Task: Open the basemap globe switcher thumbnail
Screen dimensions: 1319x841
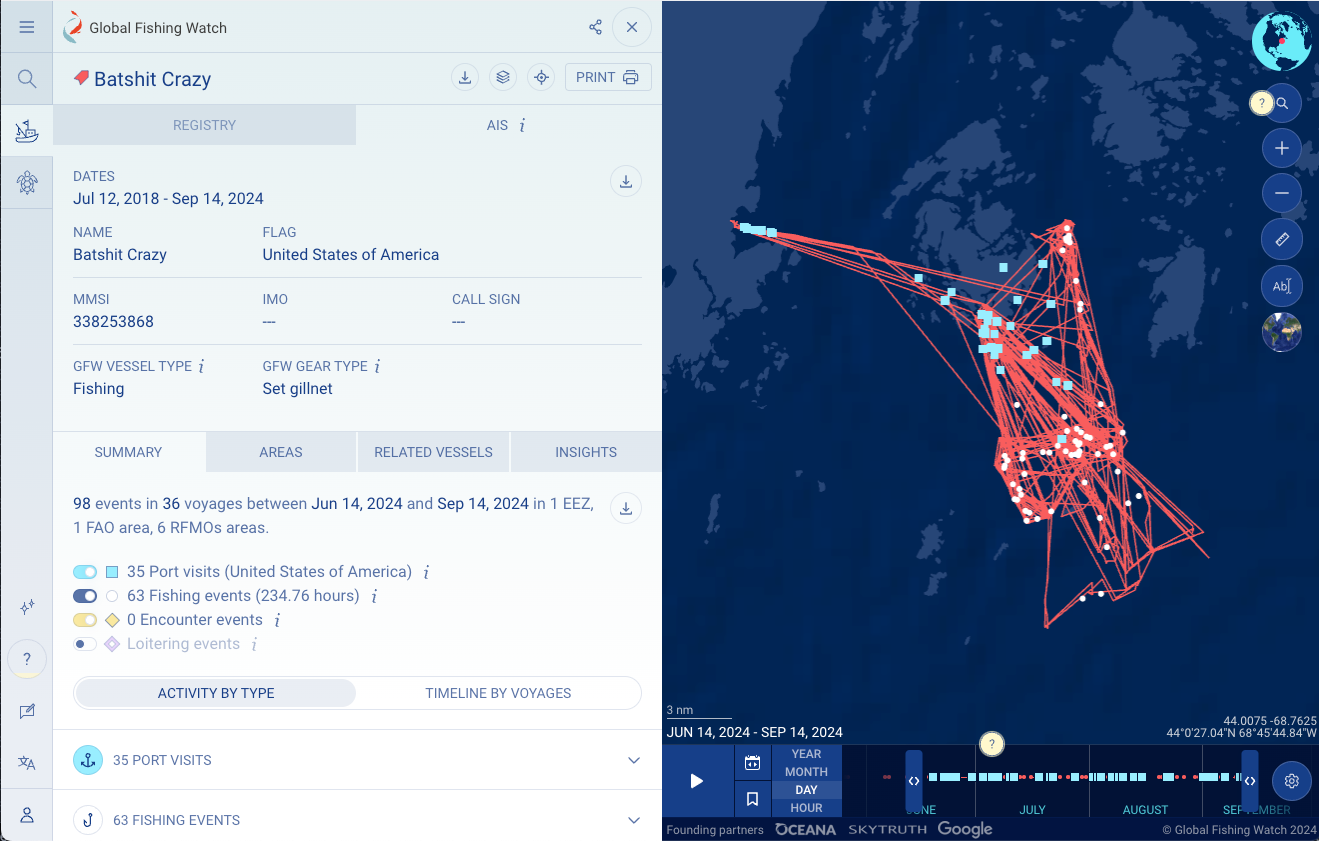Action: 1282,331
